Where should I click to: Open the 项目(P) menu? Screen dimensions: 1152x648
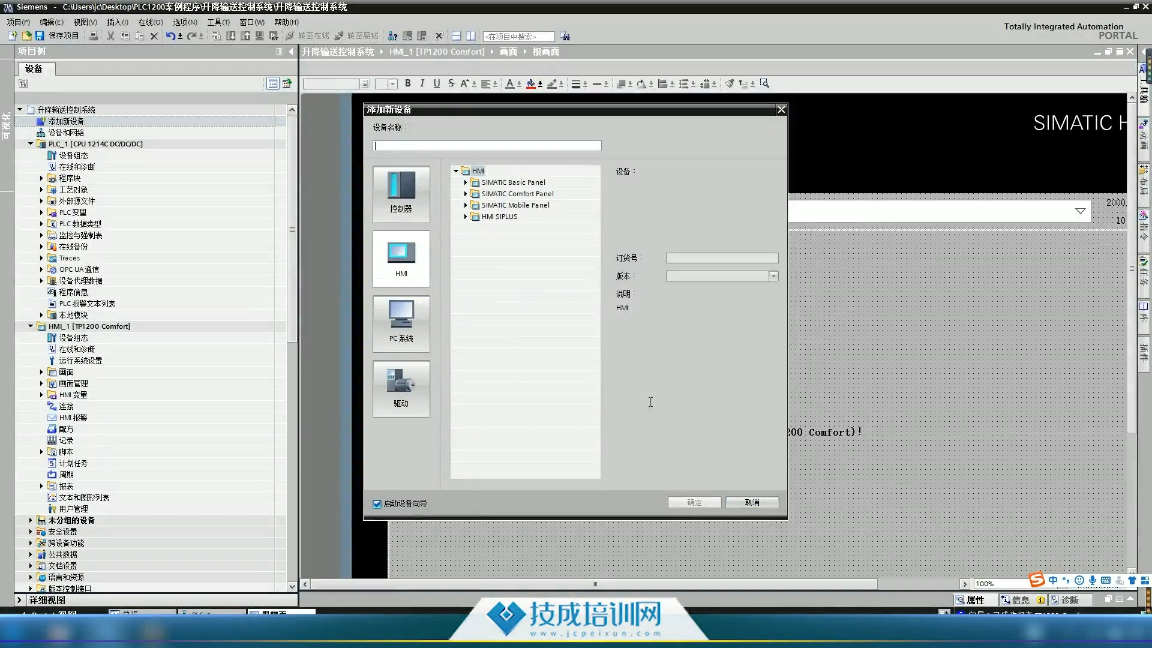pos(18,22)
